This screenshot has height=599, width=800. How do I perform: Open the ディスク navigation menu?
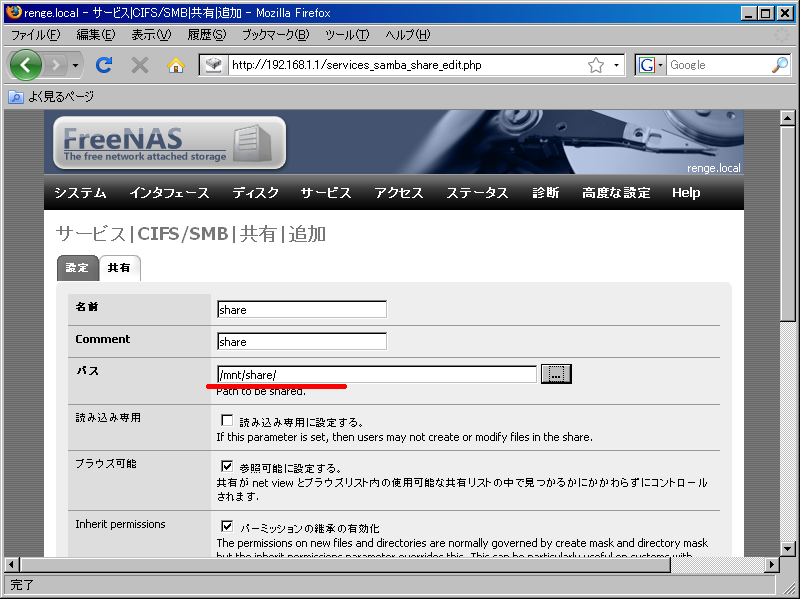point(256,193)
